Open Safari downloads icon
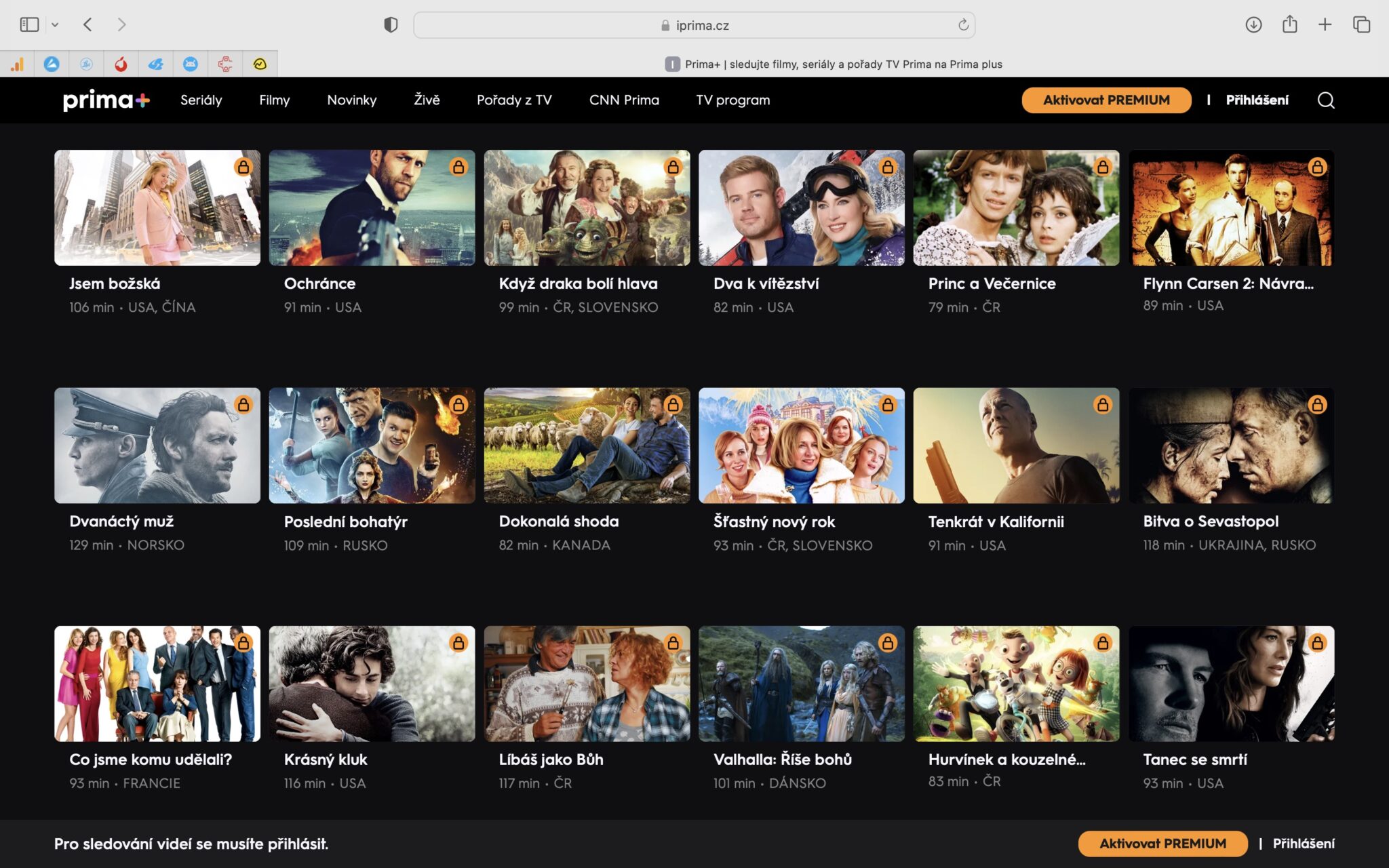 click(1253, 25)
